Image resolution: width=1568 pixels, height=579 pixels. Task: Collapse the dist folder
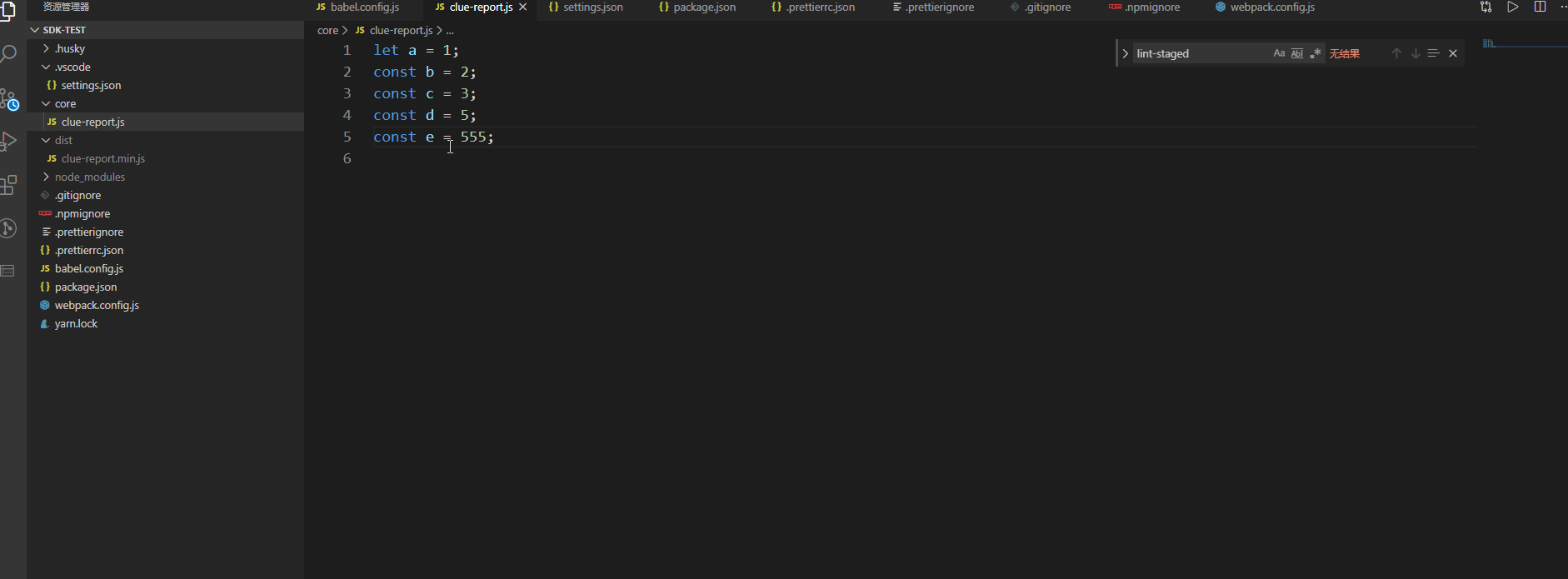click(46, 140)
